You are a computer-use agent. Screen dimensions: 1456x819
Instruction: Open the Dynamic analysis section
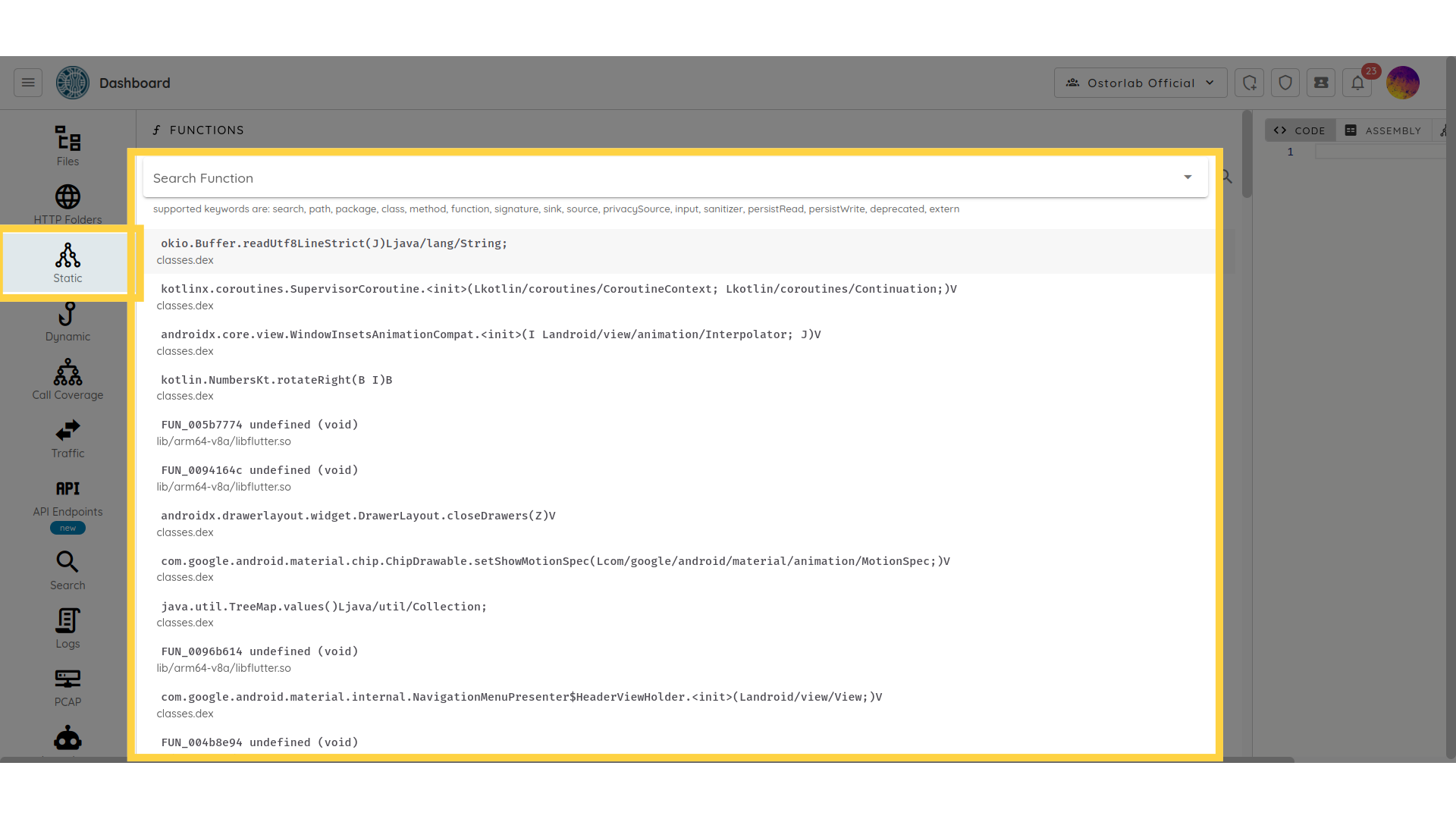[x=67, y=322]
